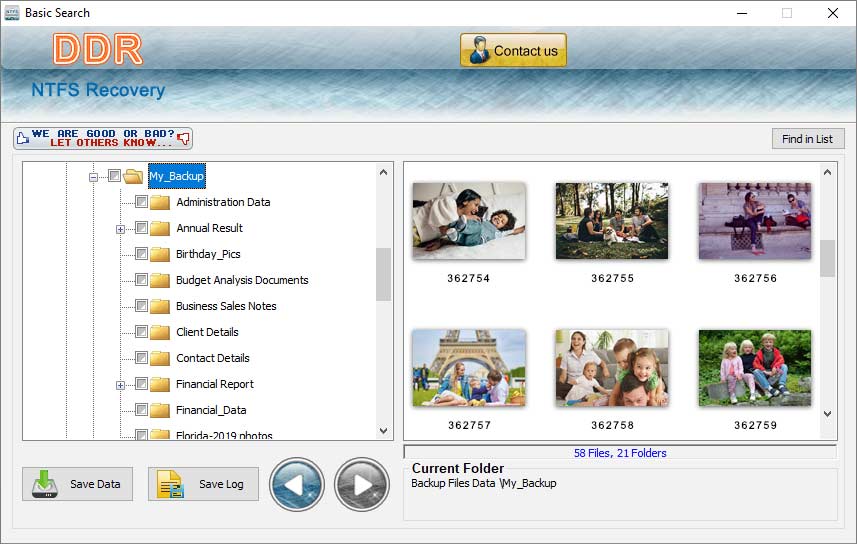Expand the Annual Result folder node
Image resolution: width=857 pixels, height=544 pixels.
tap(120, 229)
